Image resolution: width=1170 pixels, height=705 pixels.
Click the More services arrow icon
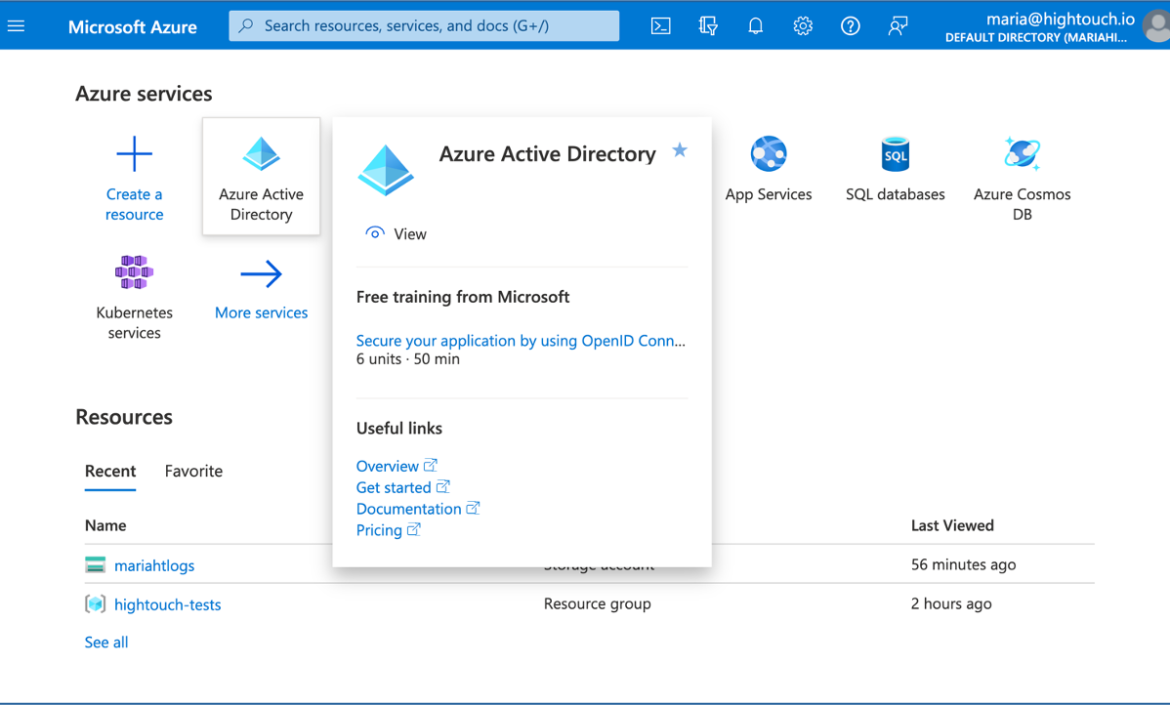click(261, 274)
